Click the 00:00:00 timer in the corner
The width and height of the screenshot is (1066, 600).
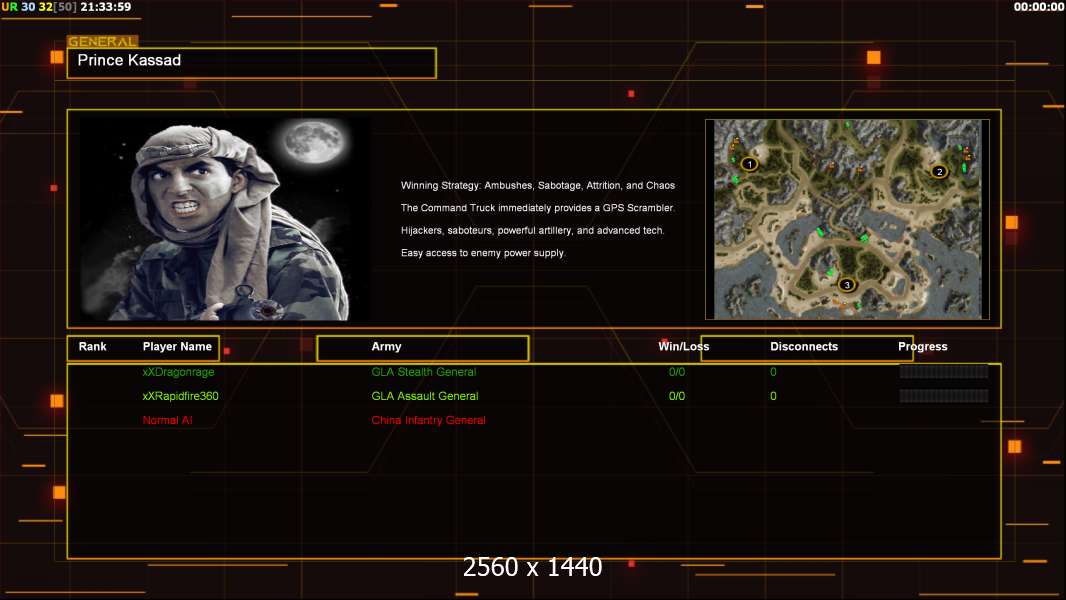coord(1038,7)
